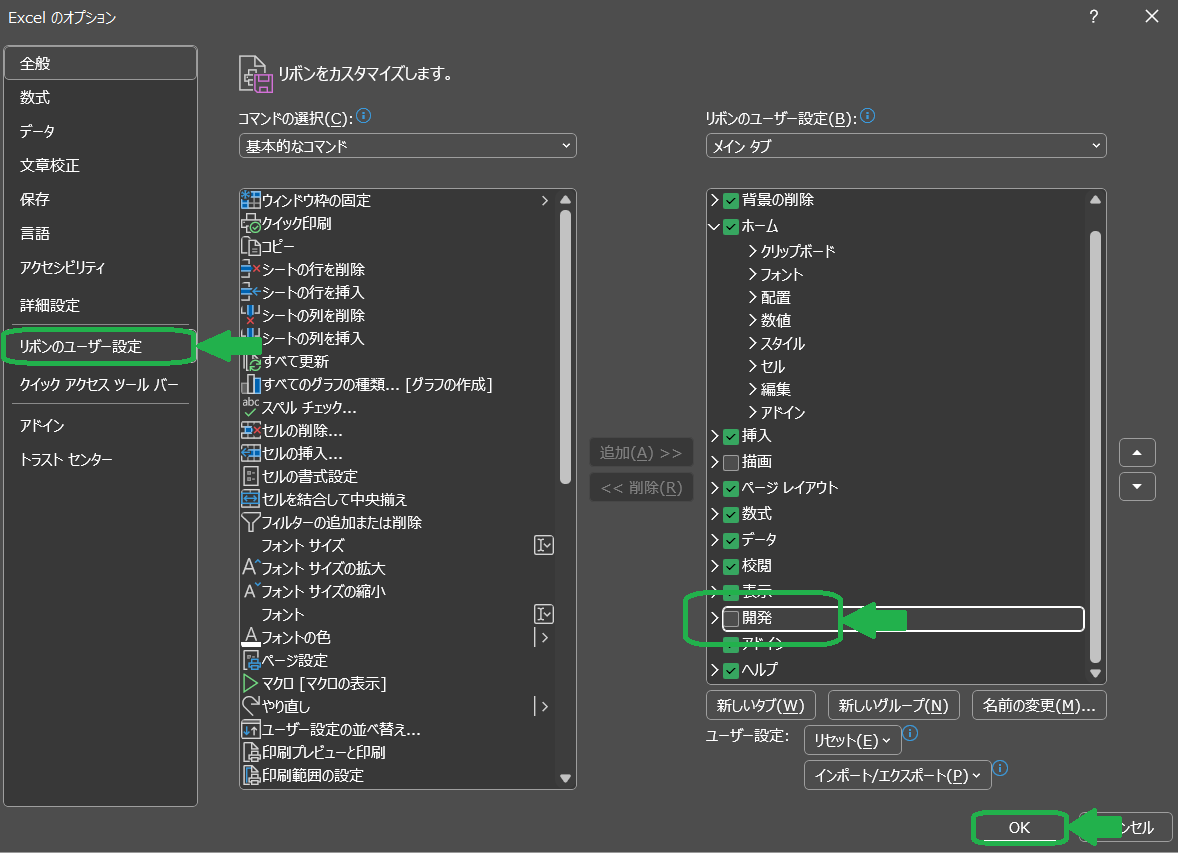Select the セルの挿入 icon
1178x853 pixels.
pos(250,453)
